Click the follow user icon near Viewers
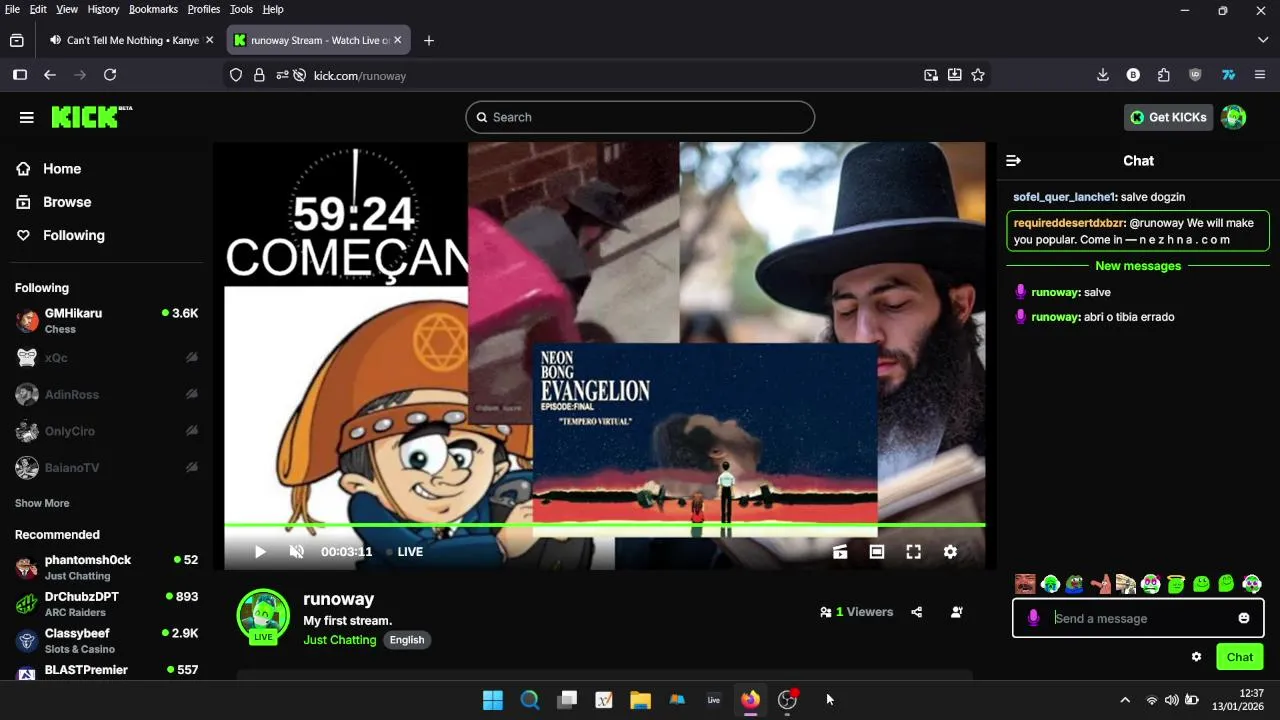The image size is (1280, 720). click(x=957, y=612)
